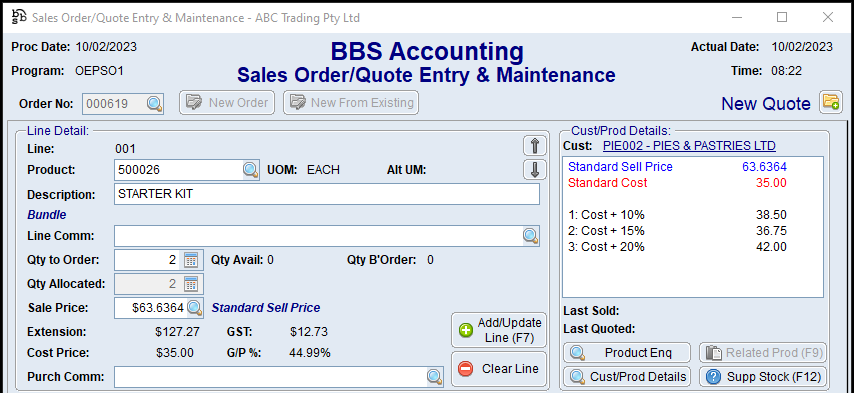Click the Clear Line button
This screenshot has width=854, height=393.
pyautogui.click(x=499, y=369)
